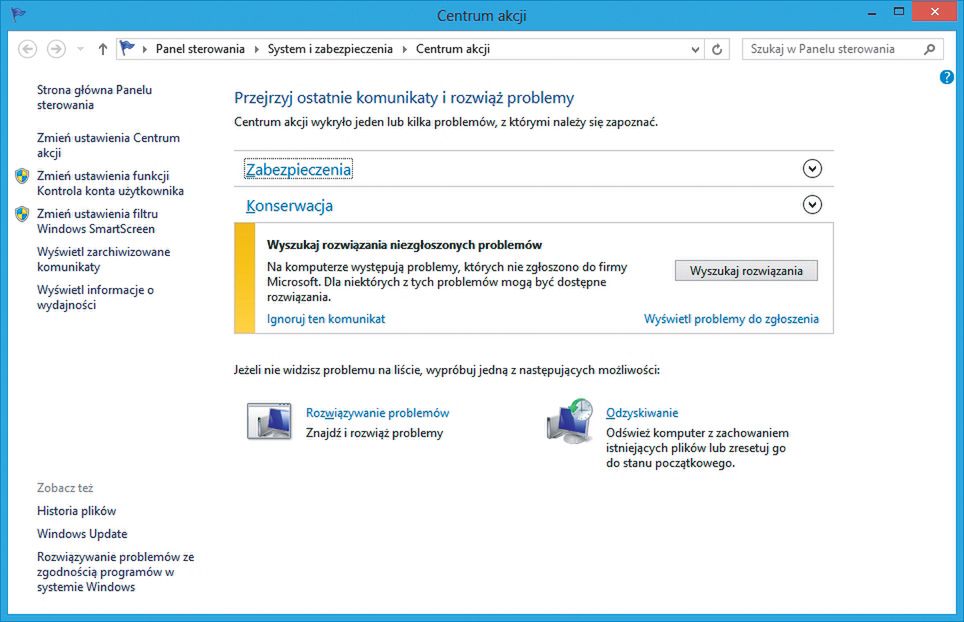Click the Action Center flag icon in address bar
This screenshot has width=964, height=622.
tap(127, 48)
